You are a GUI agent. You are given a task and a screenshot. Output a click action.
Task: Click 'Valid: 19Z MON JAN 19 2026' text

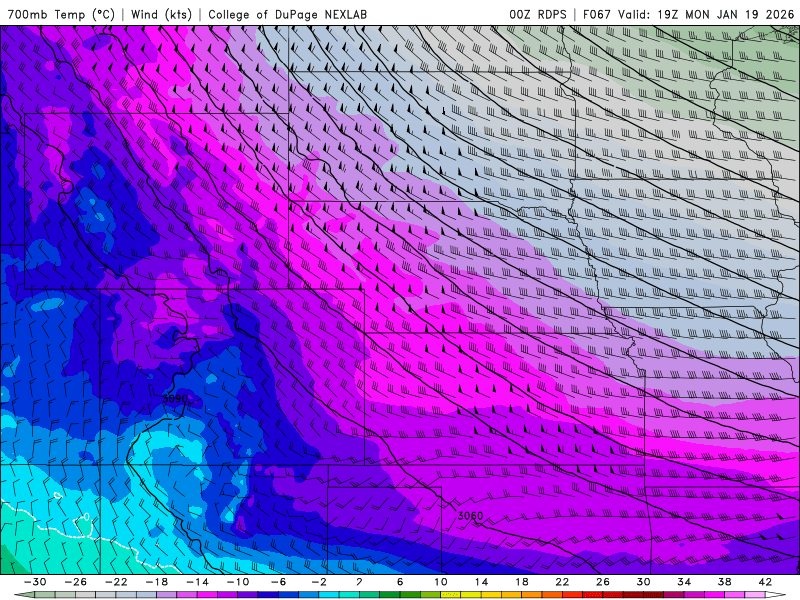pos(706,14)
